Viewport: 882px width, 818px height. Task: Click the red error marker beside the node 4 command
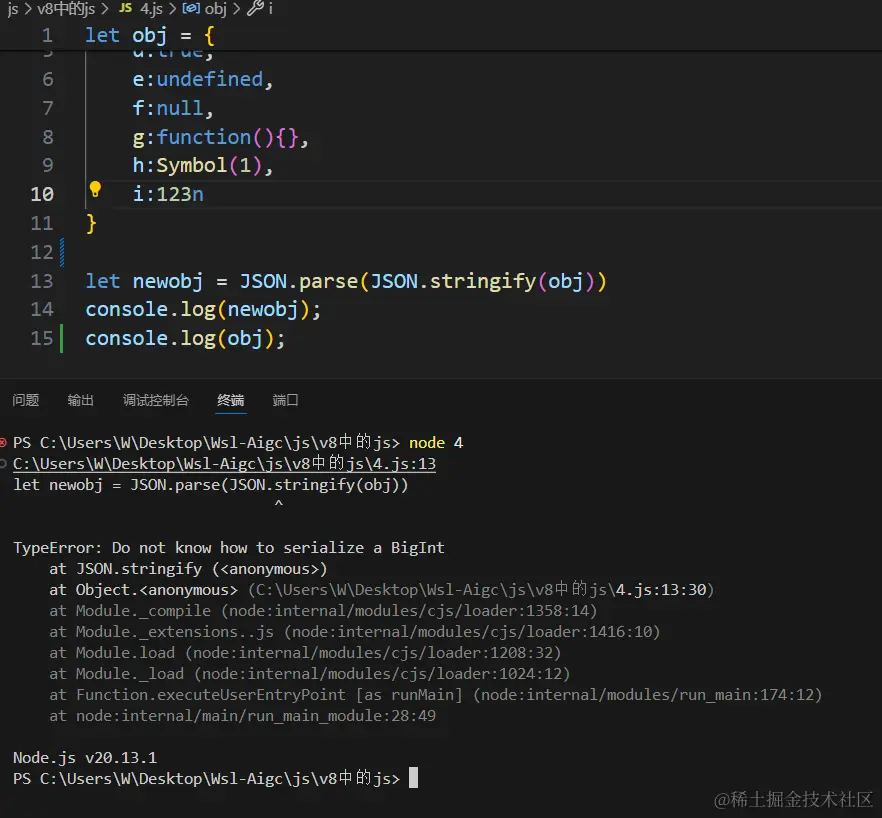click(3, 443)
